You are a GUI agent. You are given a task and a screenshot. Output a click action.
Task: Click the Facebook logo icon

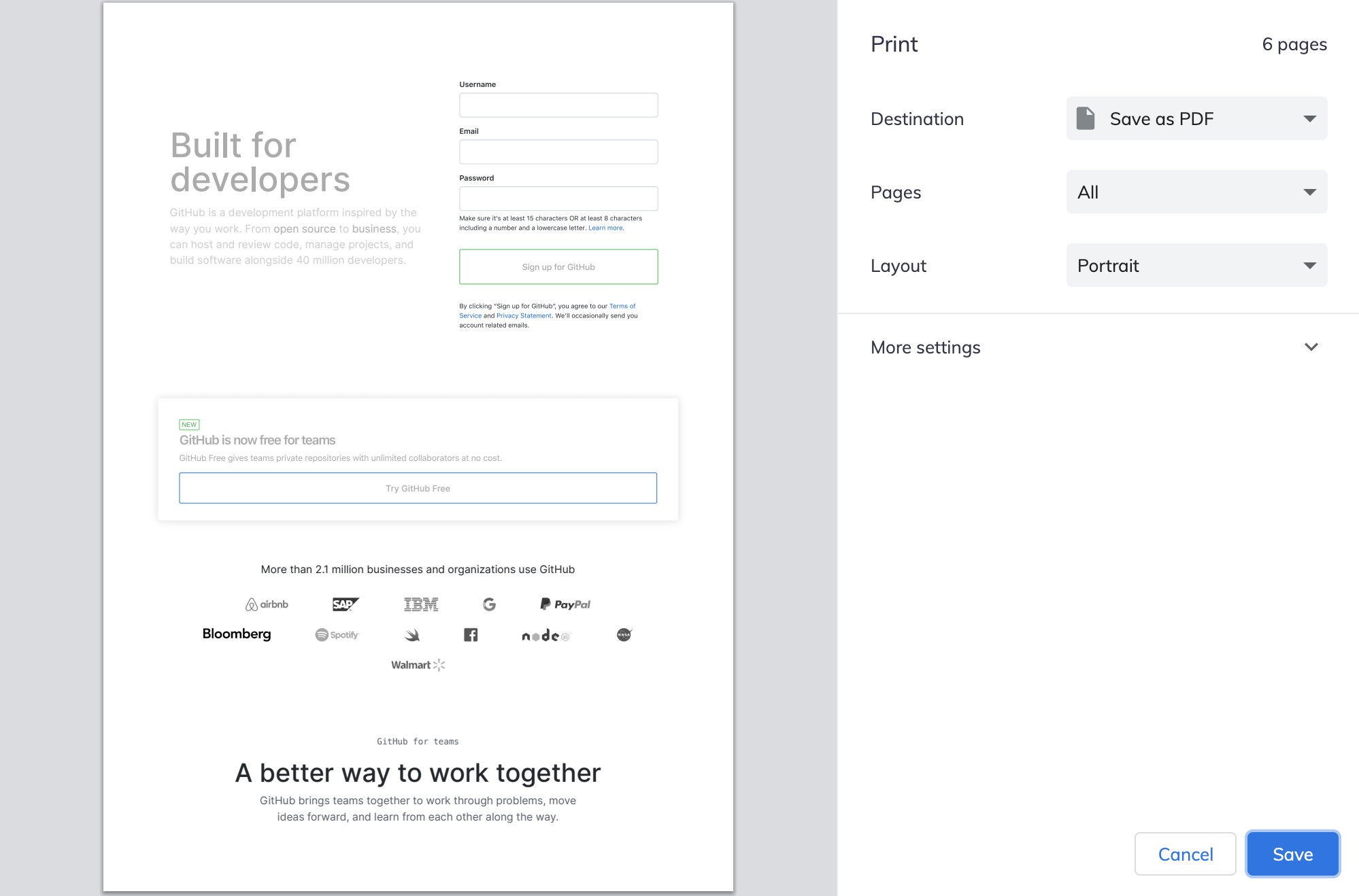tap(471, 635)
